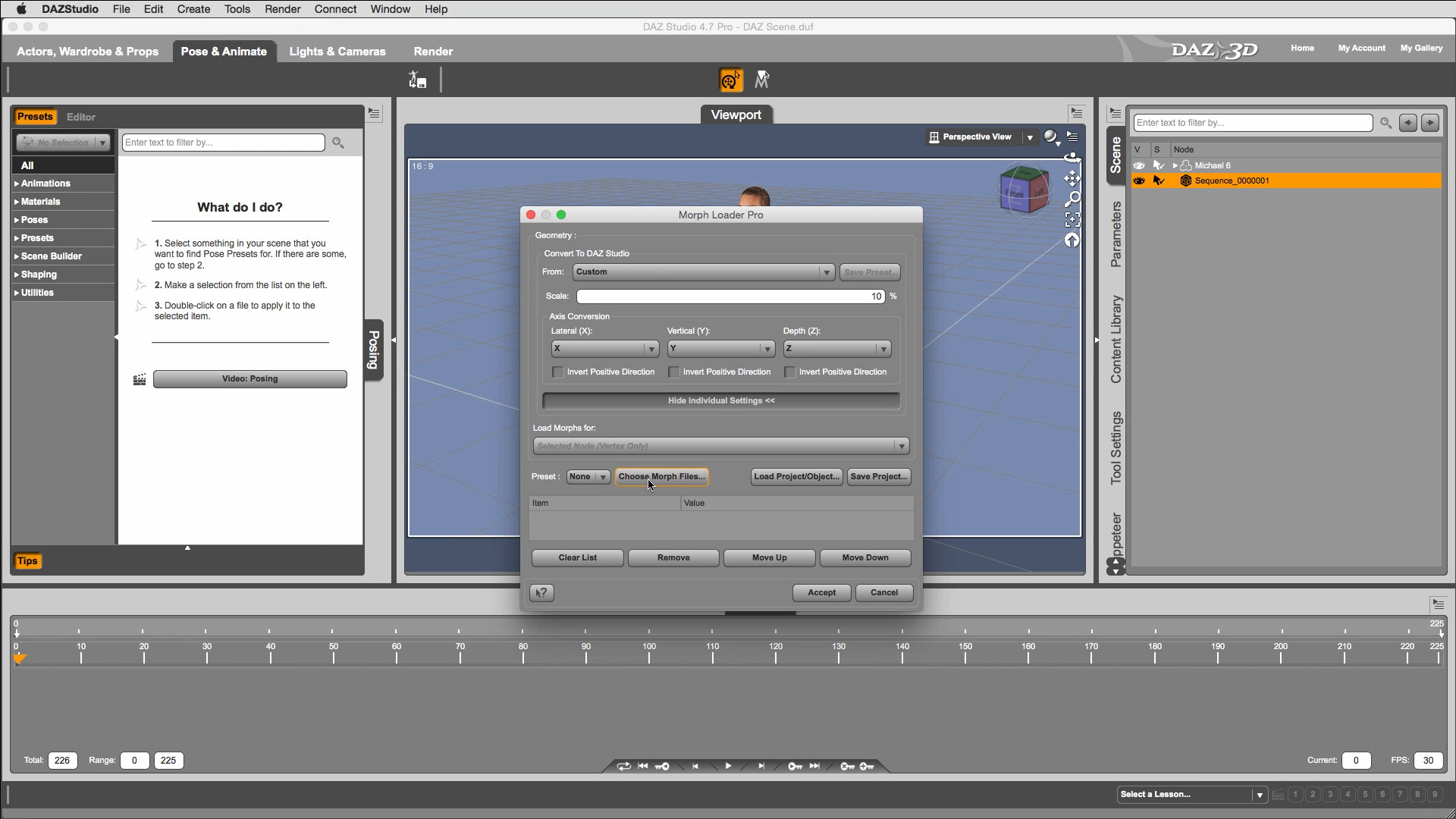This screenshot has height=819, width=1456.
Task: Go to previous keyframe key icon
Action: coord(662,766)
